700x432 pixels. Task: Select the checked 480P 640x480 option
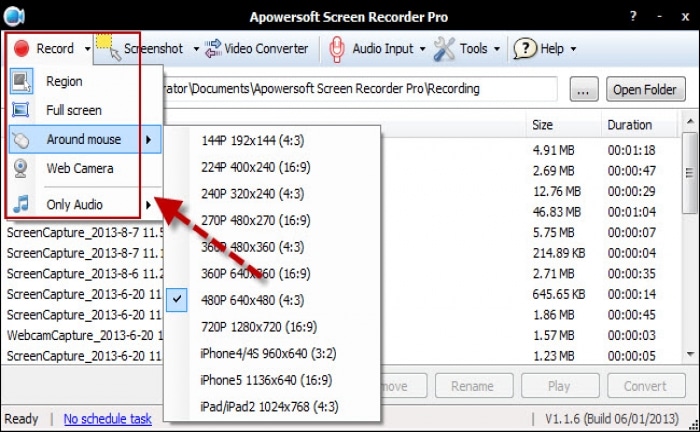[252, 299]
